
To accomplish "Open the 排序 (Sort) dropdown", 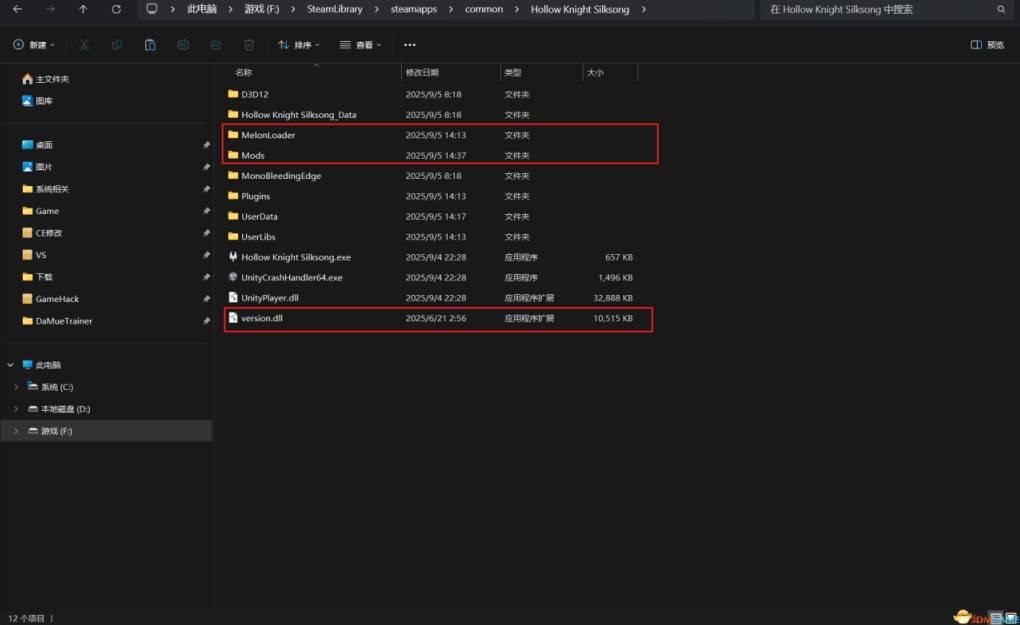I will (299, 45).
